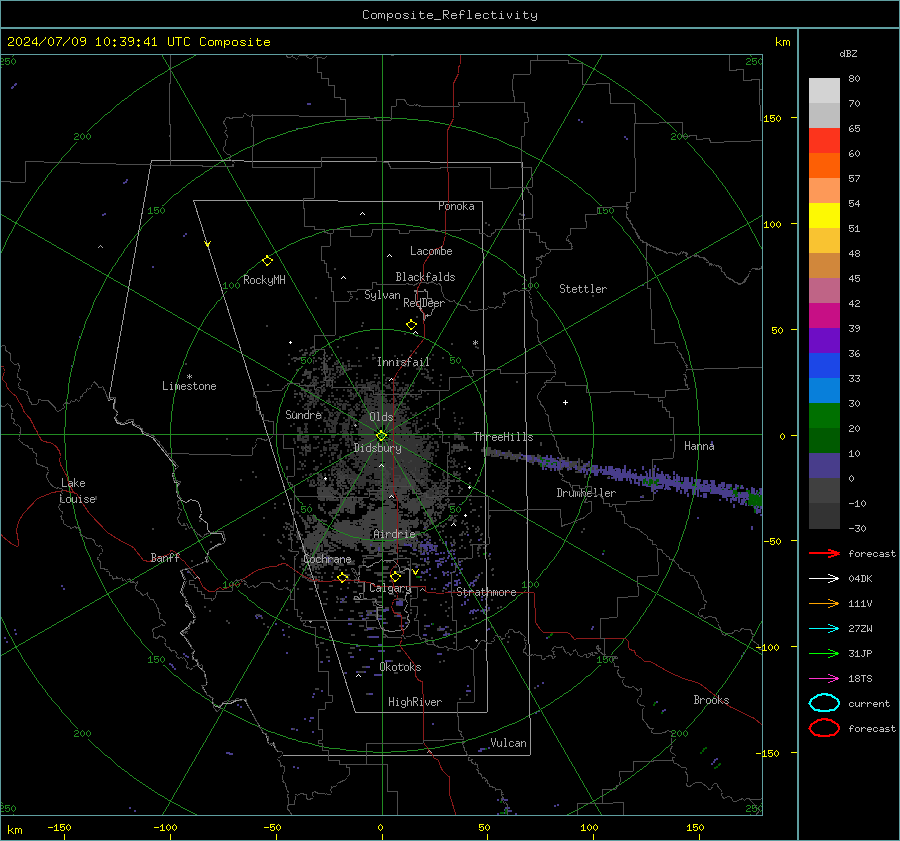Click the cyan current ellipse legend icon
900x841 pixels.
tap(824, 703)
